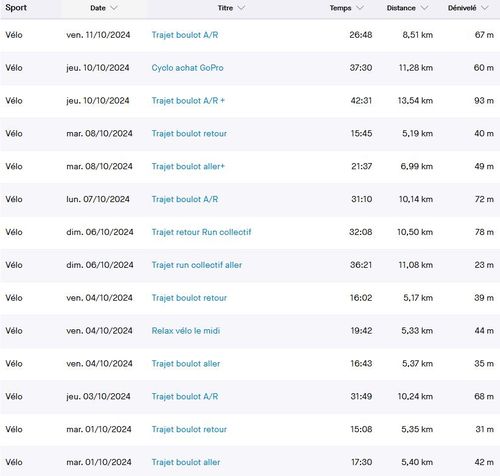Click distance 10,14 km
This screenshot has height=476, width=500.
pyautogui.click(x=416, y=199)
